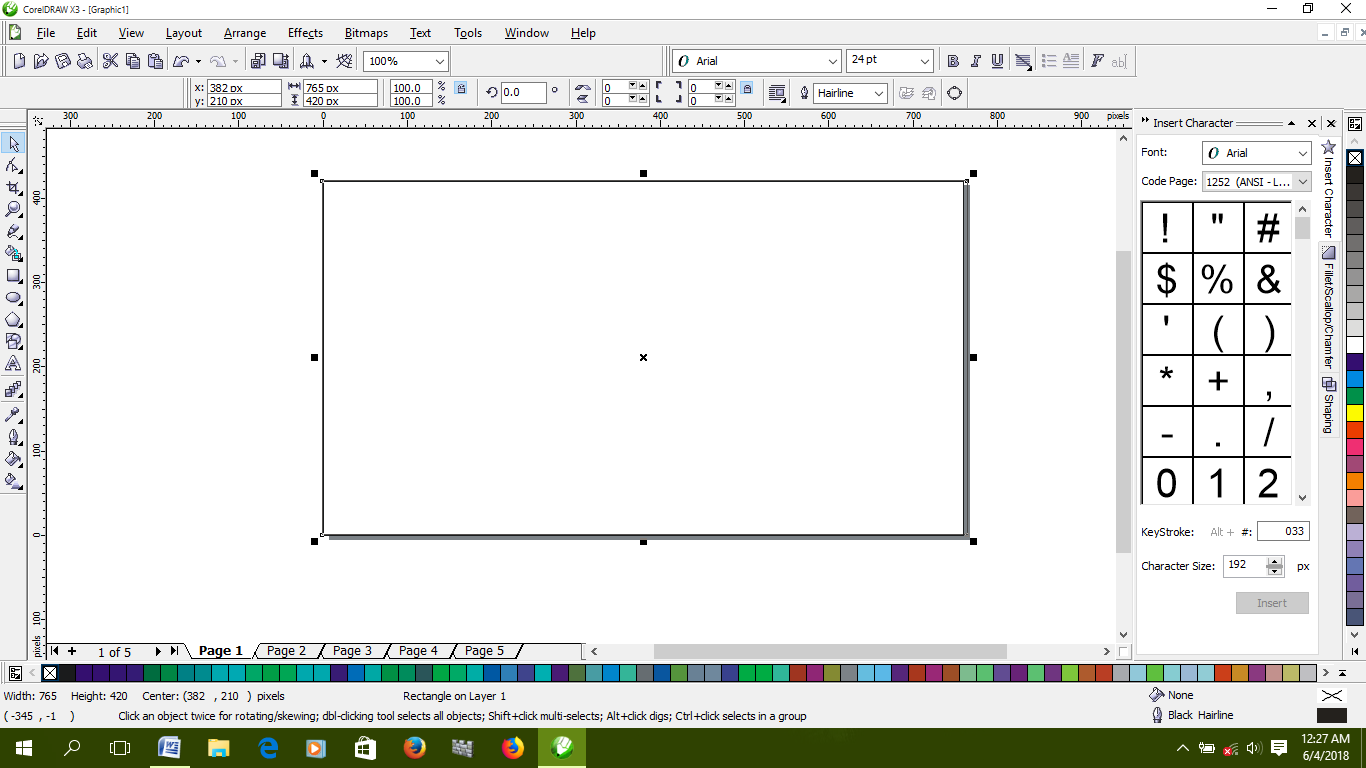Image resolution: width=1366 pixels, height=768 pixels.
Task: Open the outline width Hairline dropdown
Action: click(878, 93)
